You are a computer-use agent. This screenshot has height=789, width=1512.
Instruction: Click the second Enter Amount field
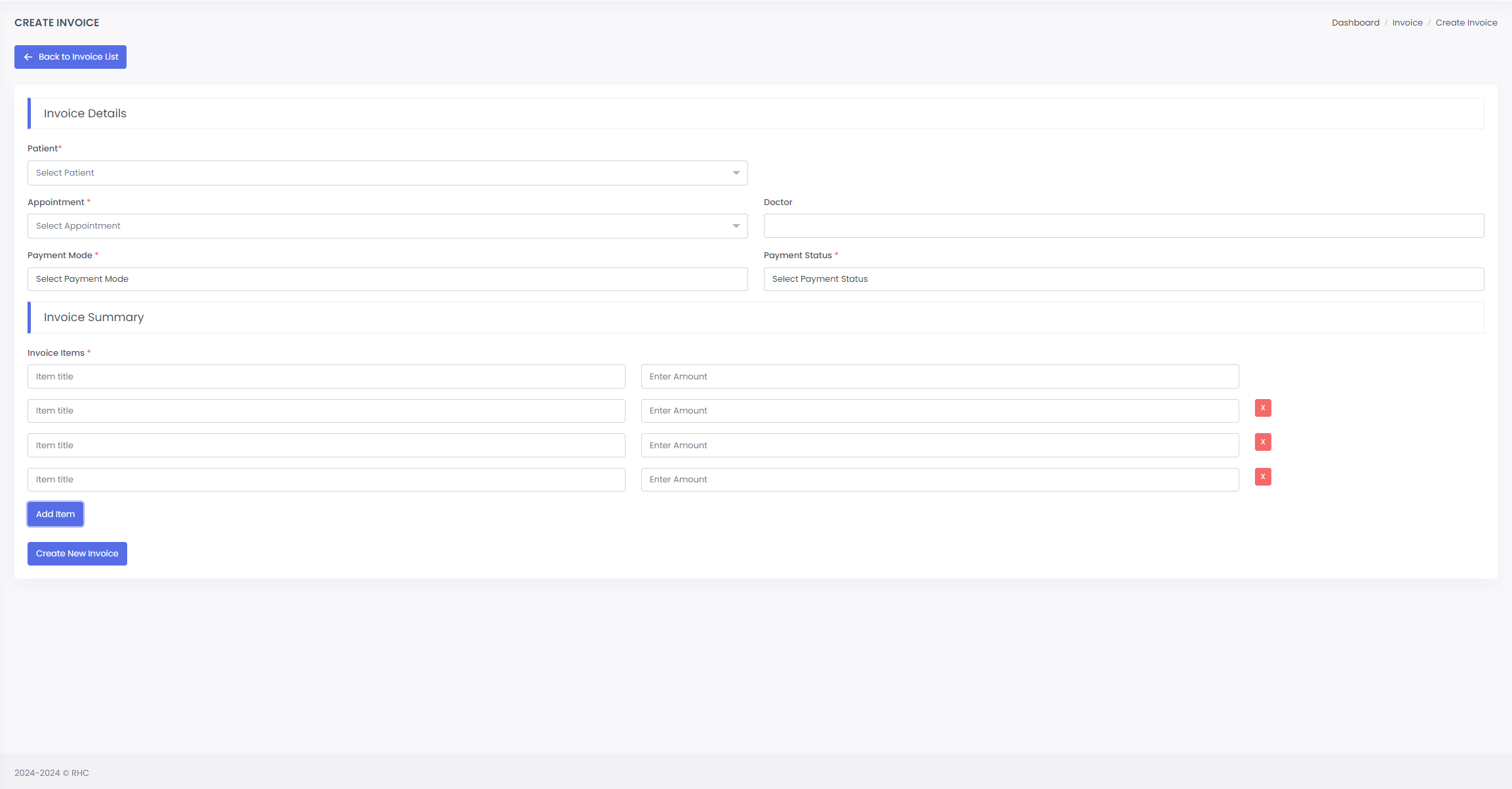940,411
